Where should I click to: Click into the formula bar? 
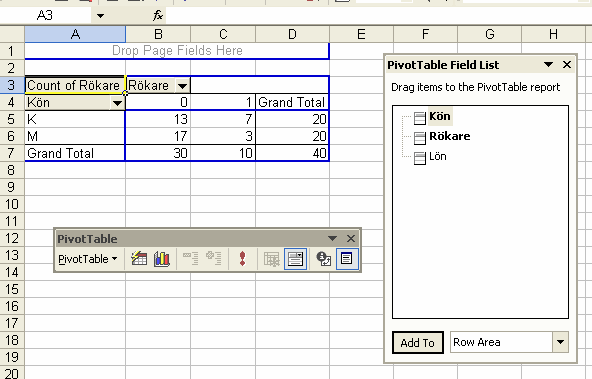(x=378, y=15)
